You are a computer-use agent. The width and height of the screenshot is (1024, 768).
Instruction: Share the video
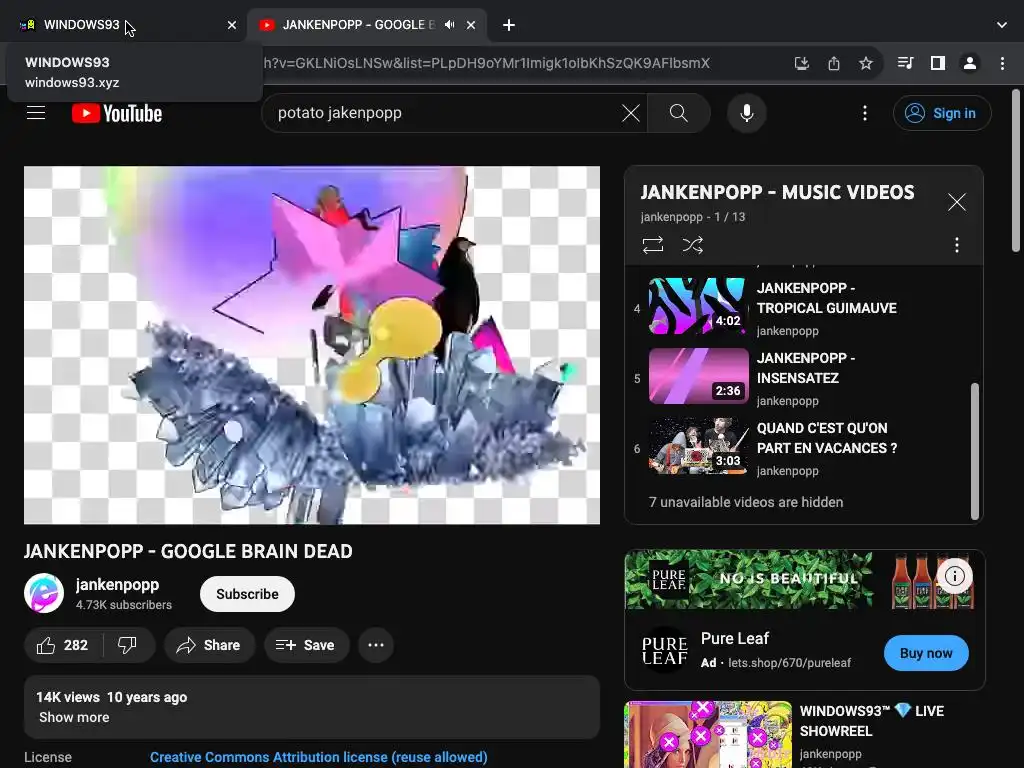[x=209, y=645]
